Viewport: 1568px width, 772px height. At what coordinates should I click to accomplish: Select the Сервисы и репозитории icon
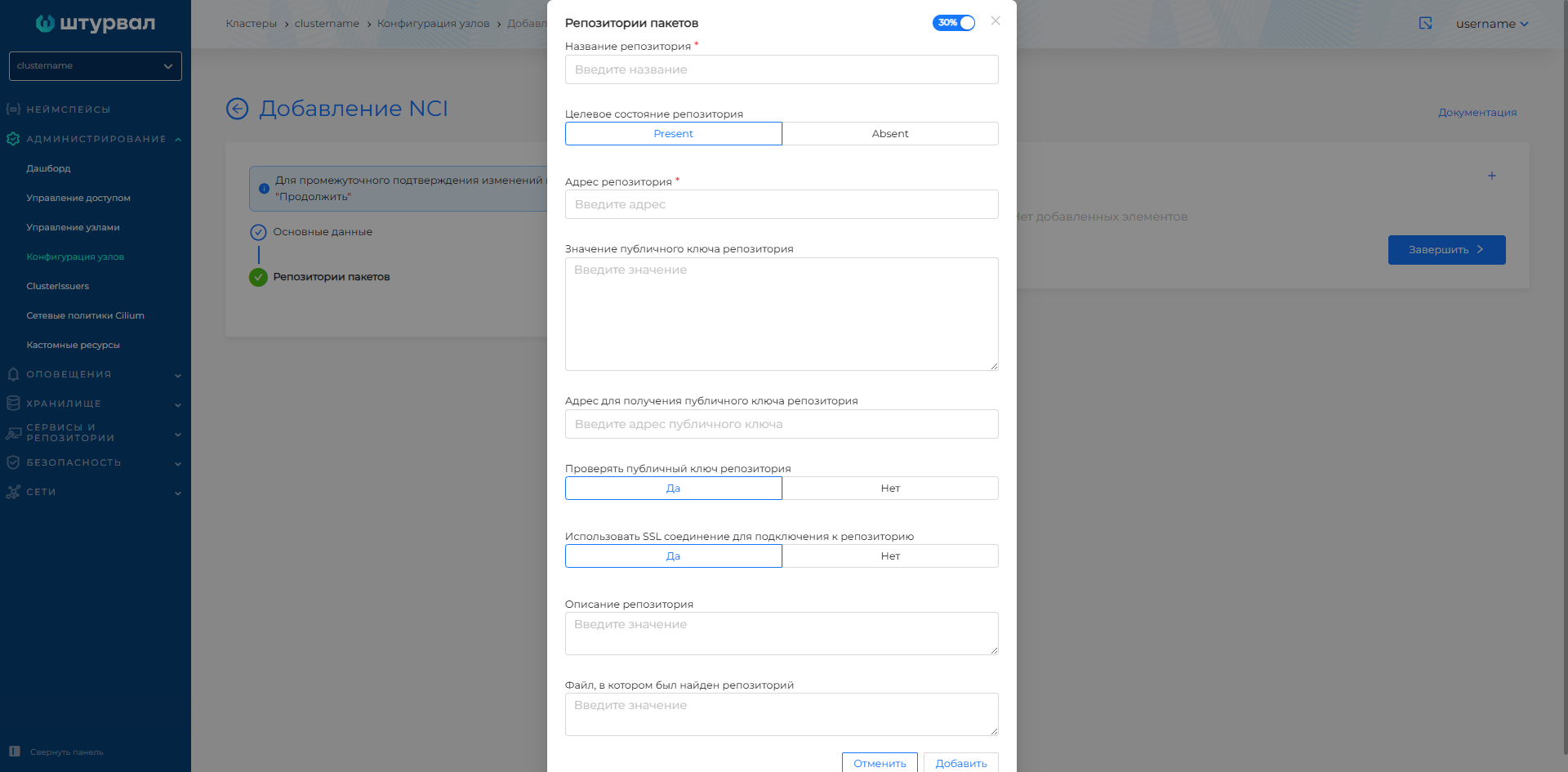[12, 432]
